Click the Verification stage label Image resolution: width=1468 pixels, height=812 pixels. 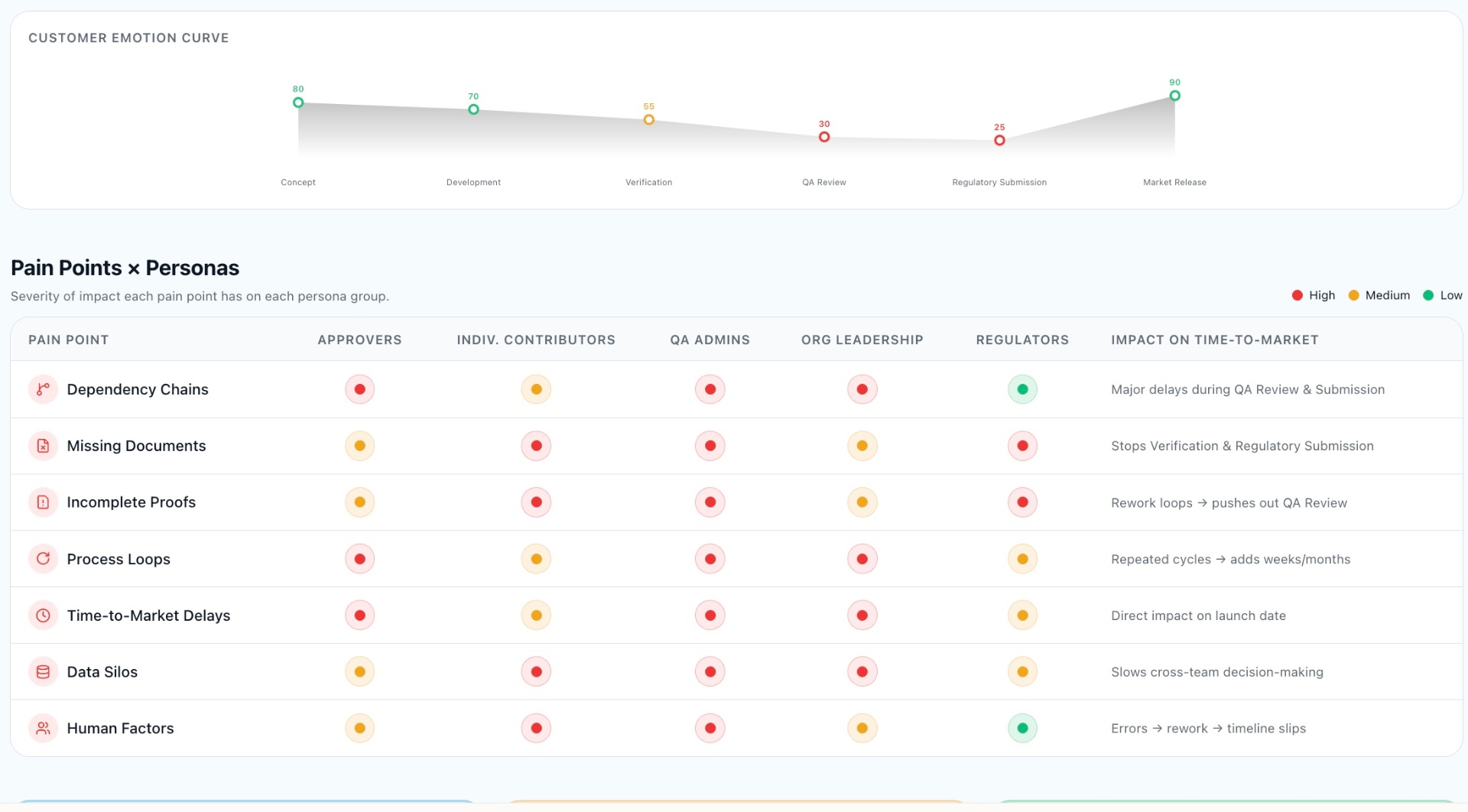(x=648, y=182)
